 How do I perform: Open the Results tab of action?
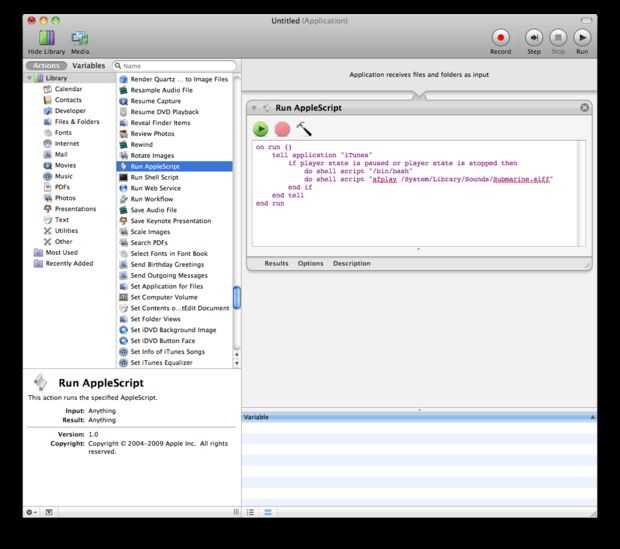point(276,263)
